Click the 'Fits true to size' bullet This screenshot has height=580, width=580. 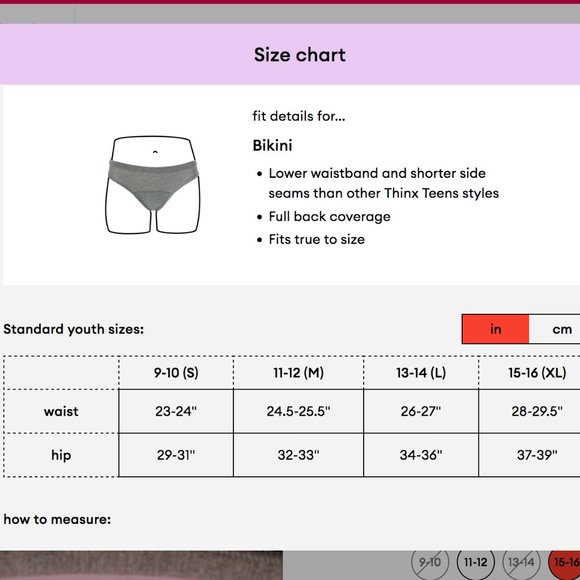[x=317, y=239]
